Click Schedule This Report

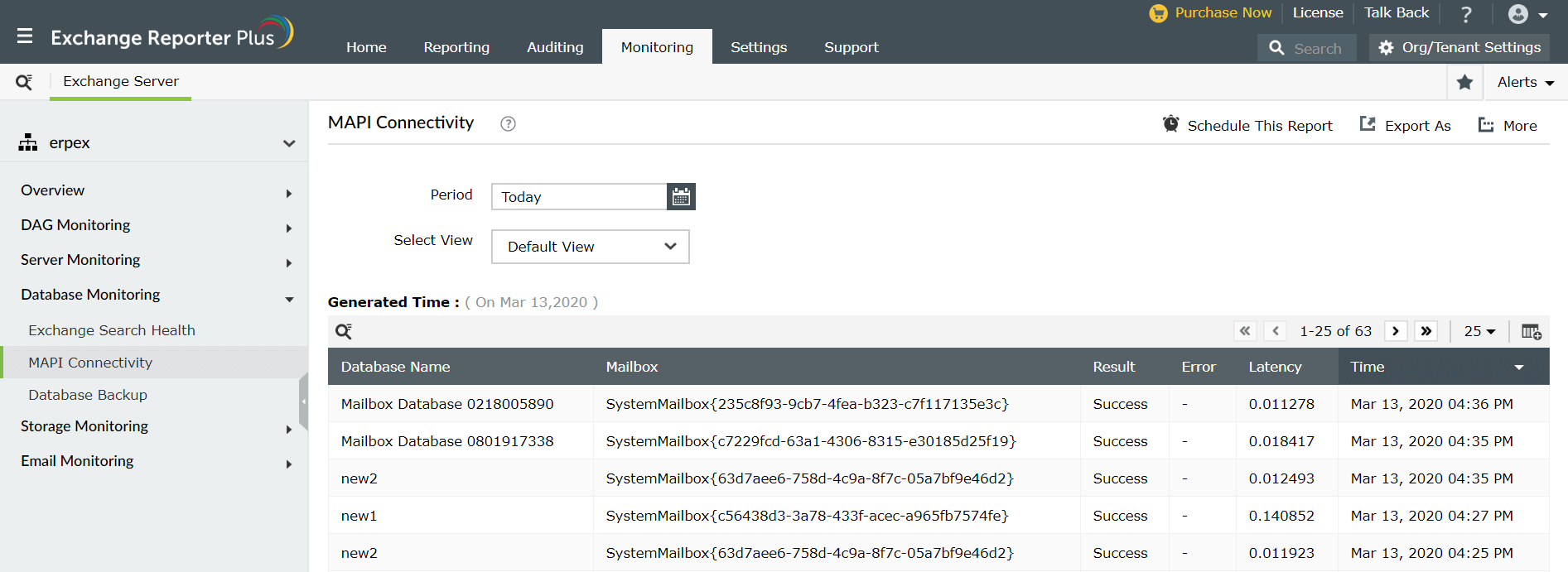(1247, 126)
